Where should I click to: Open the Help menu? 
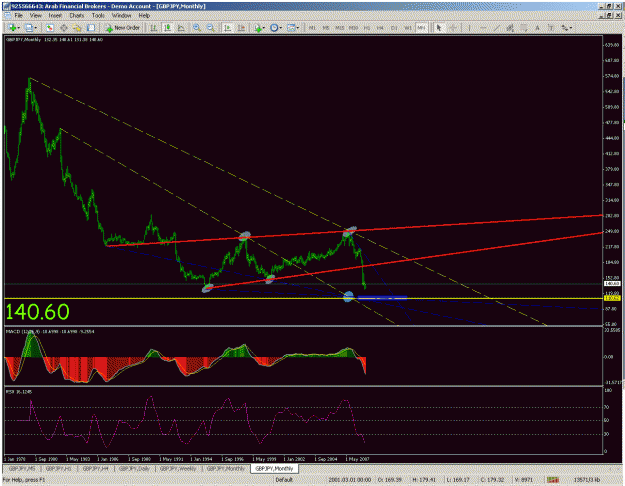pos(144,16)
